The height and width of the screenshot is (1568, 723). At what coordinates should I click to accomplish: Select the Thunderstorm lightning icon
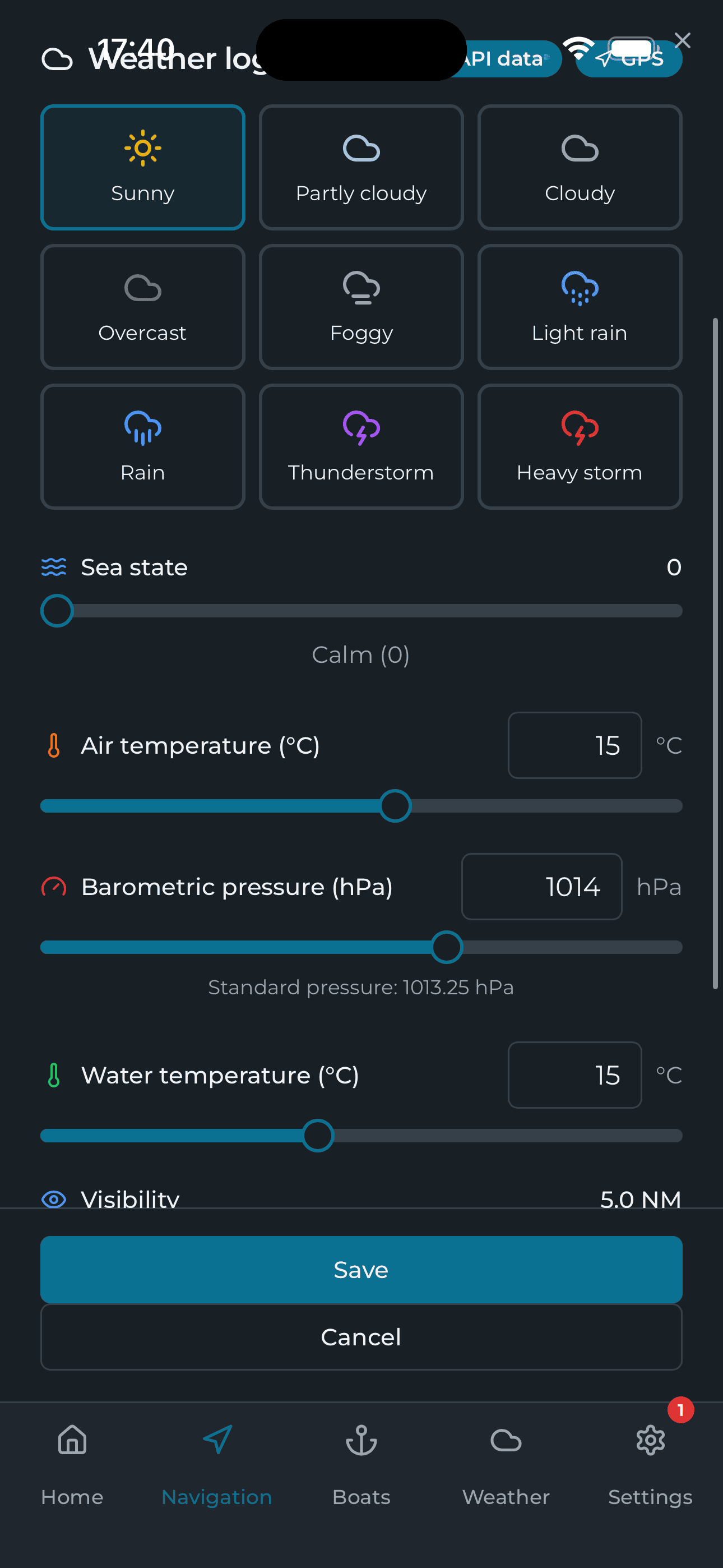tap(361, 427)
